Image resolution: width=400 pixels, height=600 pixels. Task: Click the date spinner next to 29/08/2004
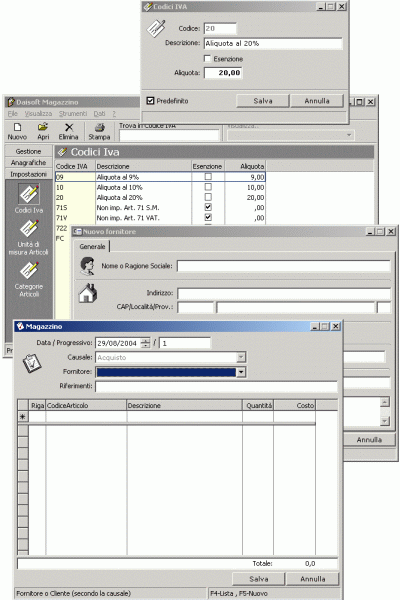pos(145,343)
